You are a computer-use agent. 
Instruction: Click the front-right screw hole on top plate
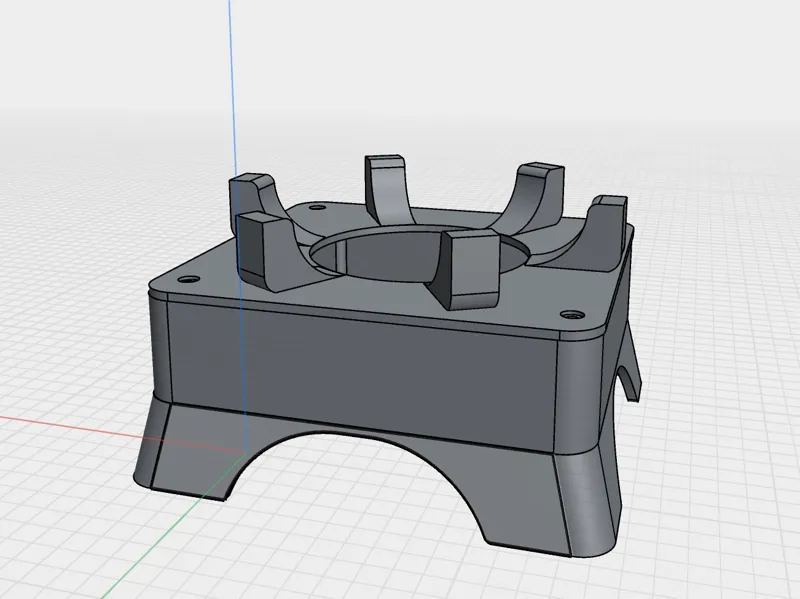click(x=572, y=315)
